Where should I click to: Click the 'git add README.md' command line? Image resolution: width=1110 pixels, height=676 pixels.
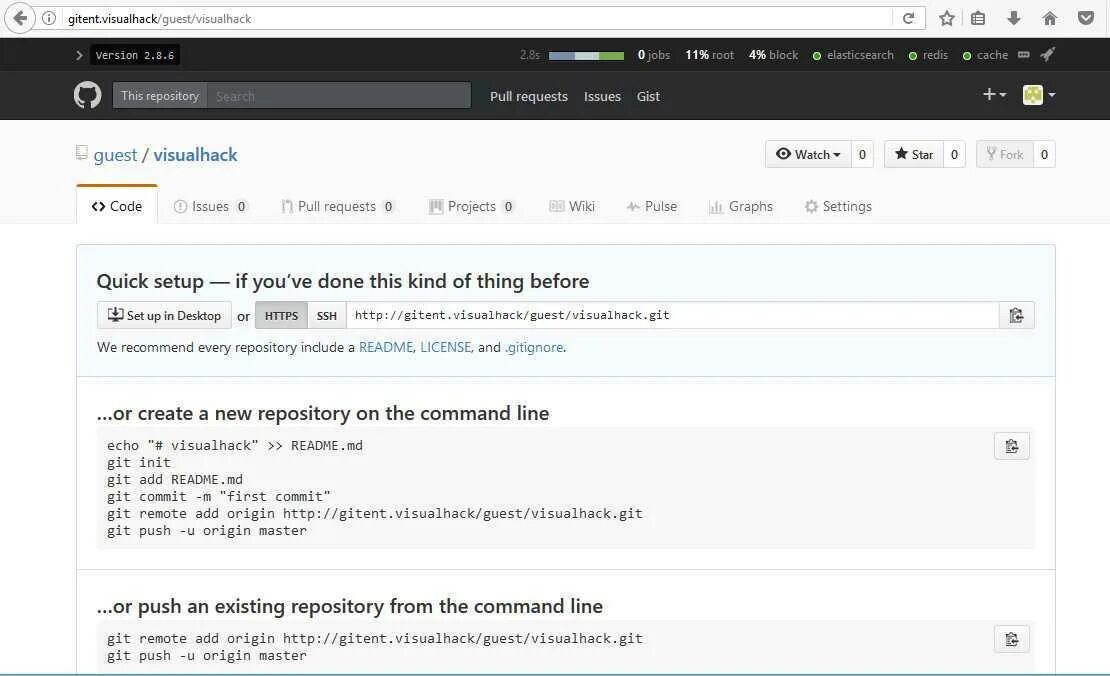click(175, 479)
